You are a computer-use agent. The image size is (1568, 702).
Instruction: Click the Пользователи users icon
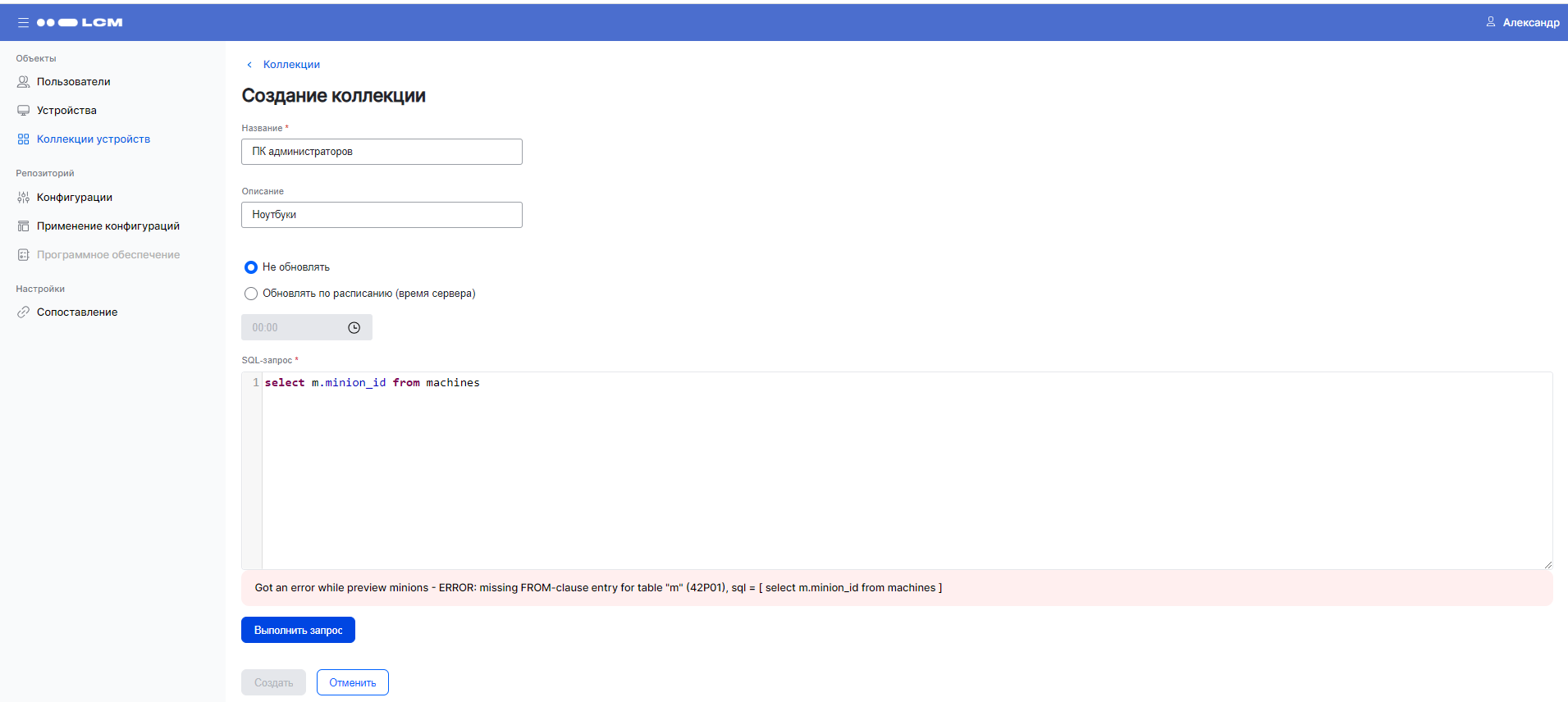[x=23, y=82]
